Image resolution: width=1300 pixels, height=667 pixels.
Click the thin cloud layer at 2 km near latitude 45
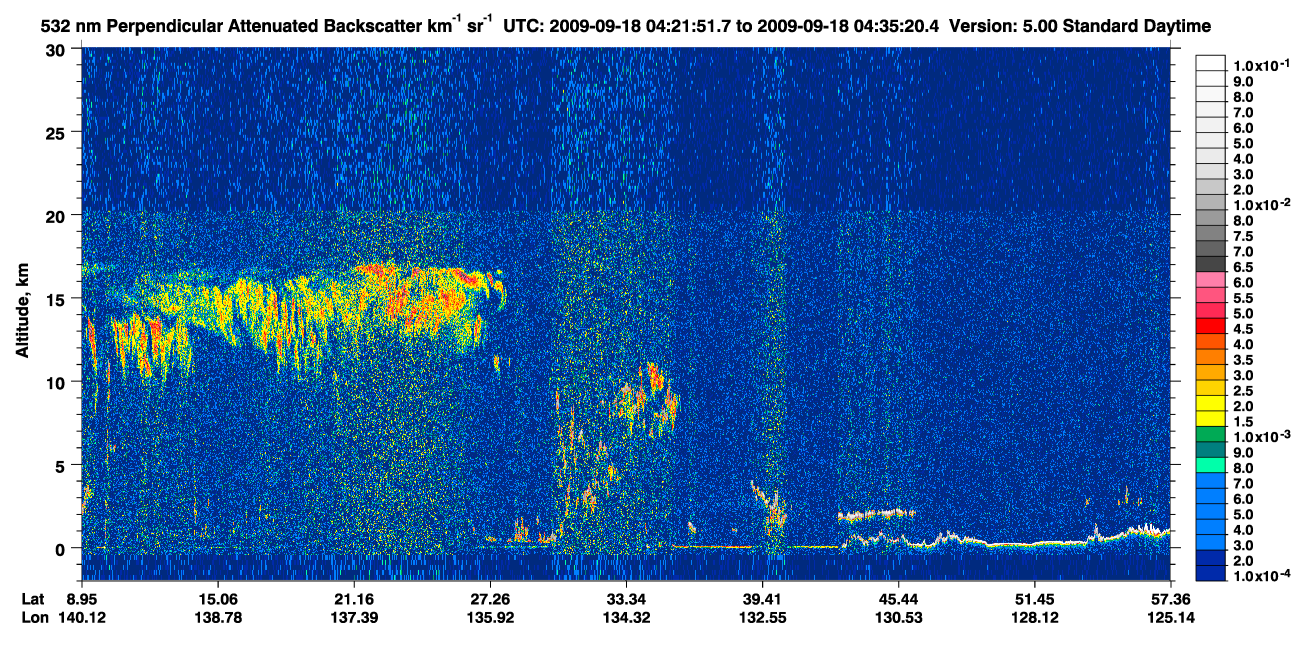tap(877, 515)
